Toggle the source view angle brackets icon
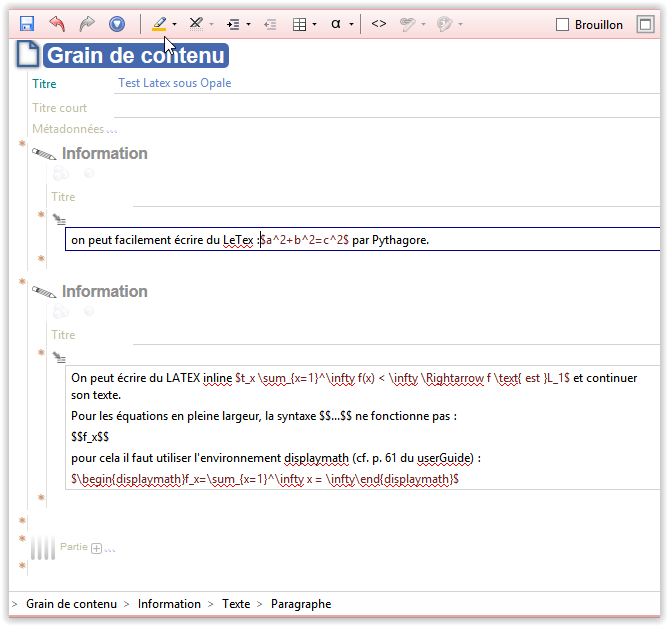This screenshot has width=668, height=626. (379, 24)
